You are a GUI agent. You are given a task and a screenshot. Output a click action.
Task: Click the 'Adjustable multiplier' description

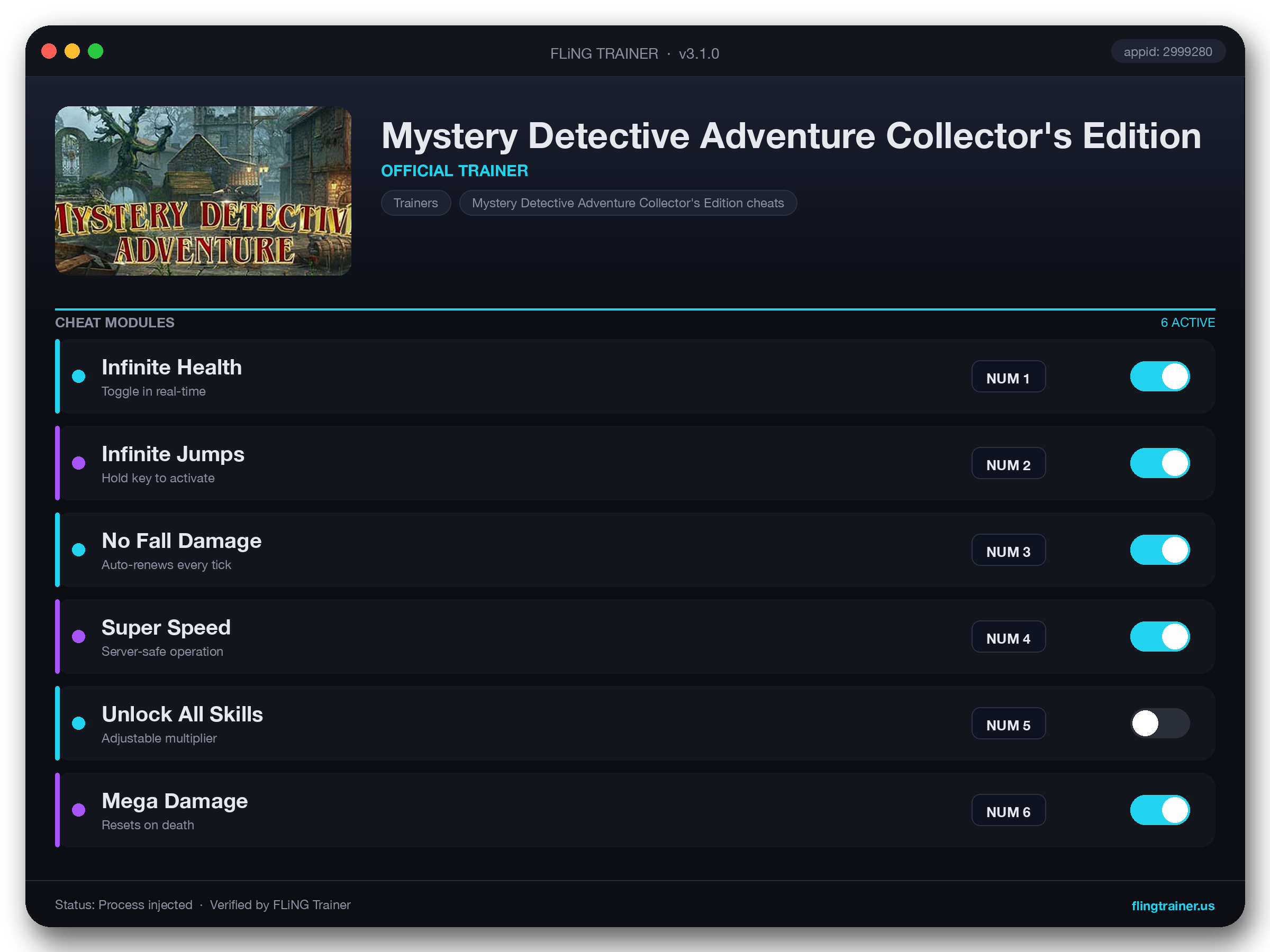159,738
